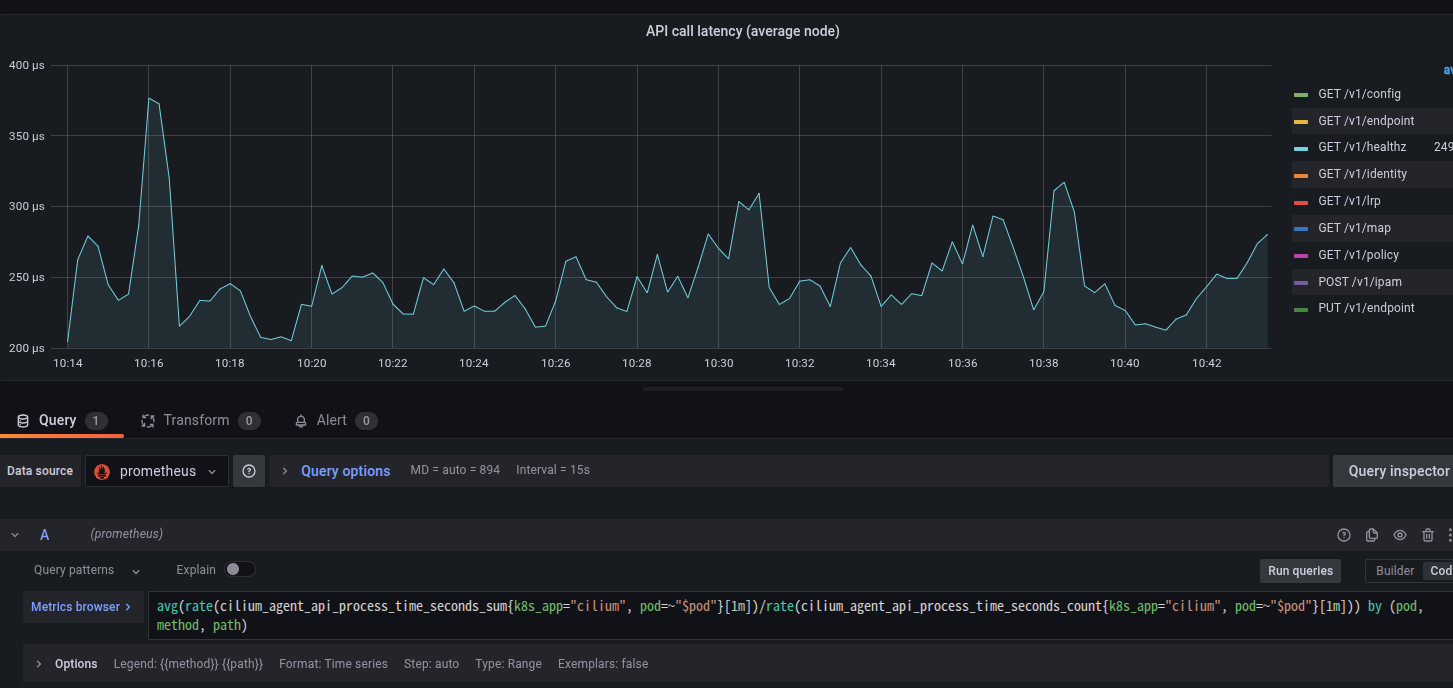Switch the query editor to Code mode
The height and width of the screenshot is (688, 1453).
tap(1440, 570)
